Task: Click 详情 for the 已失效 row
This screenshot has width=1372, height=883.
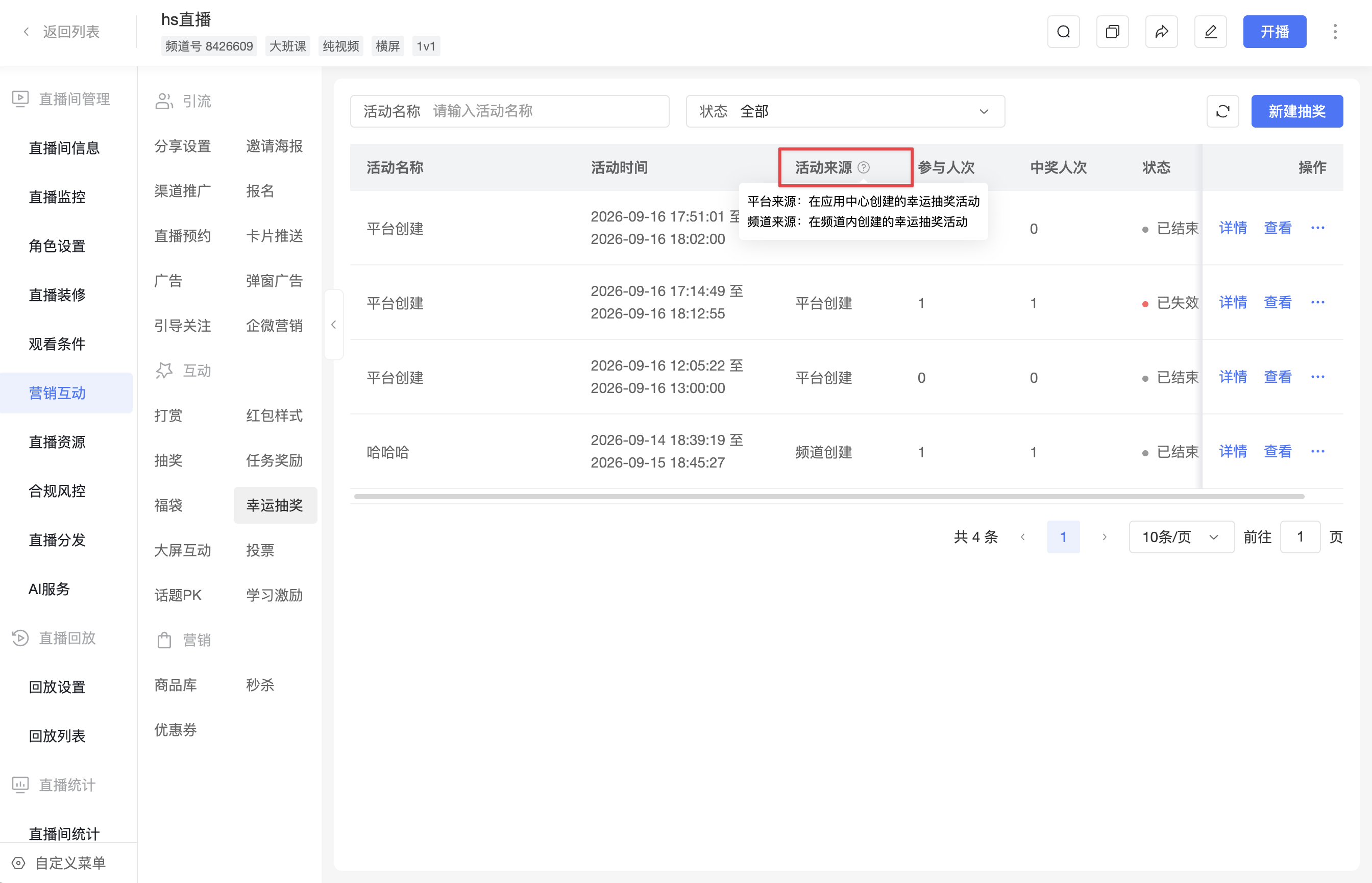Action: pos(1233,303)
